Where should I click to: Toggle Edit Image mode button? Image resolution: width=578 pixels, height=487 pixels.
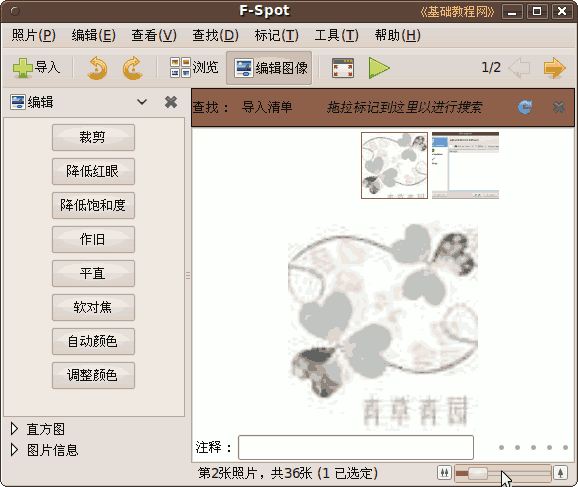[x=269, y=68]
